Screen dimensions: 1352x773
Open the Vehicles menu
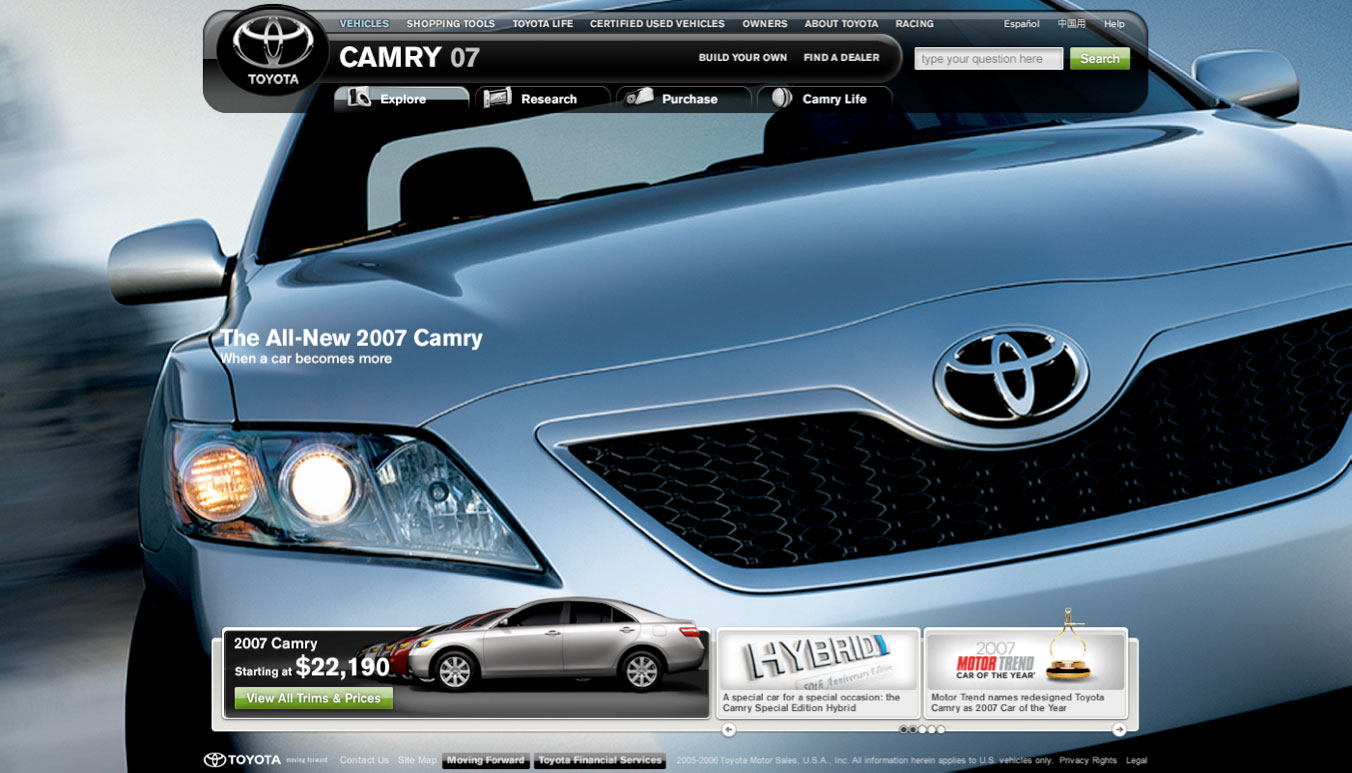tap(364, 24)
